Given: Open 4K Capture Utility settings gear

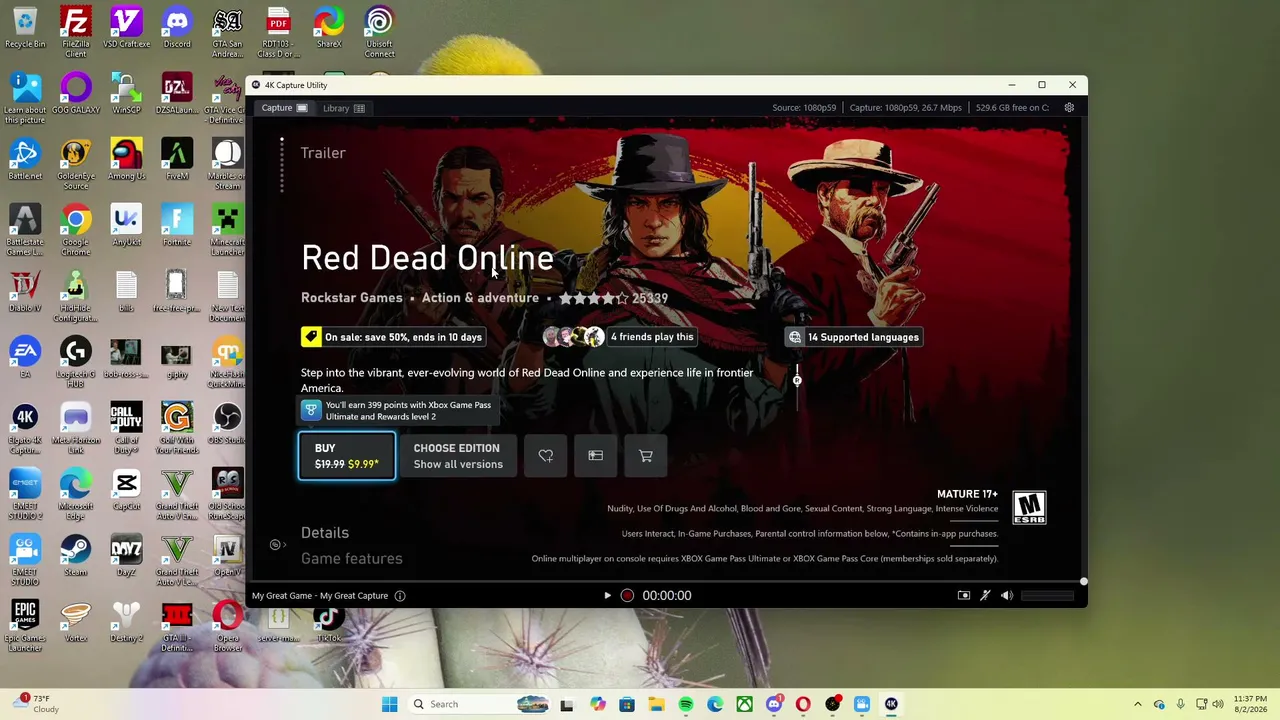Looking at the screenshot, I should click(1069, 108).
